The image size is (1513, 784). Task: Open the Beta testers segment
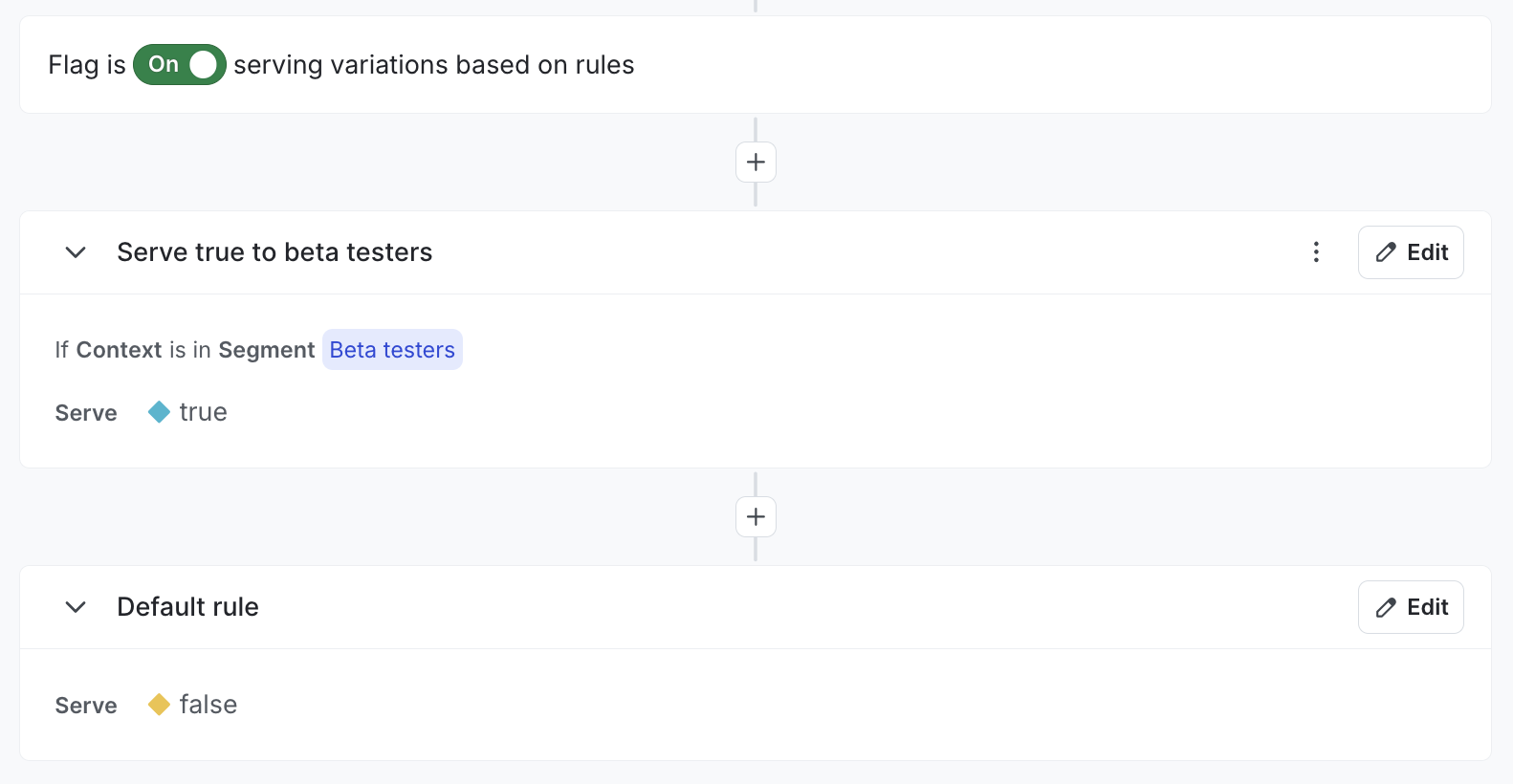(392, 349)
